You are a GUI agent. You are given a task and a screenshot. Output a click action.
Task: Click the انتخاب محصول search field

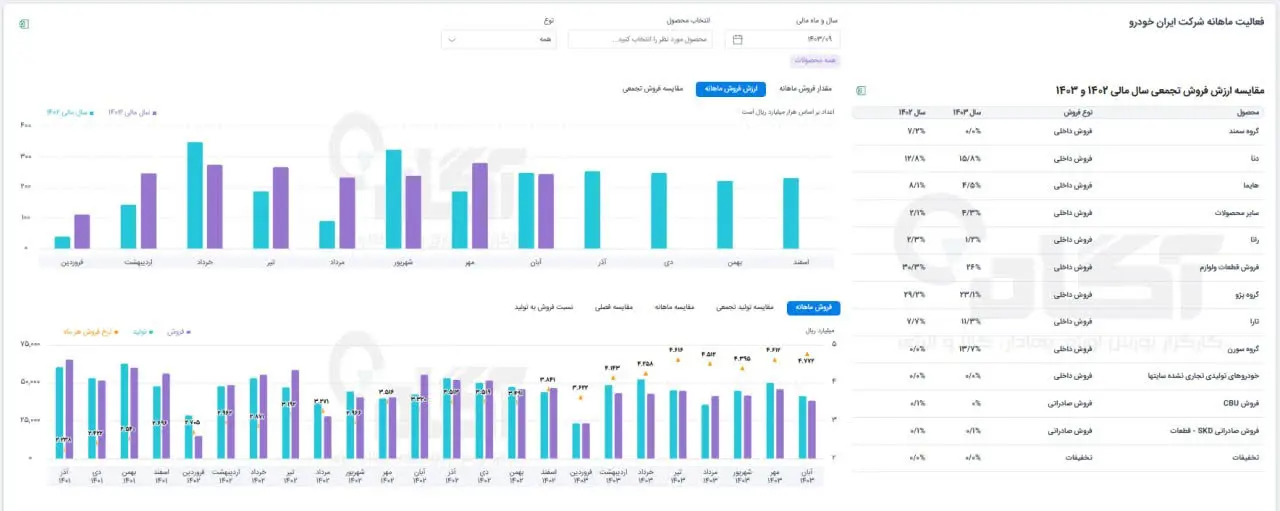pos(640,39)
